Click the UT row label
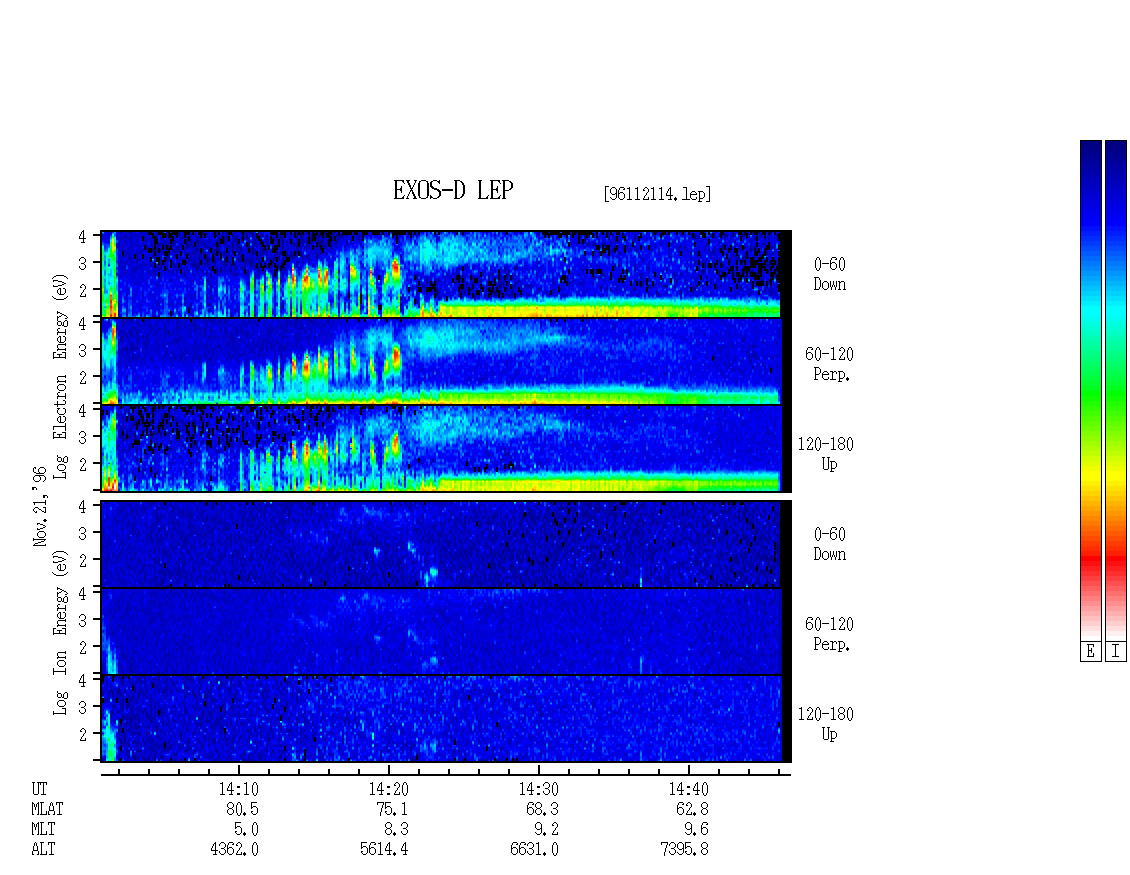 39,789
